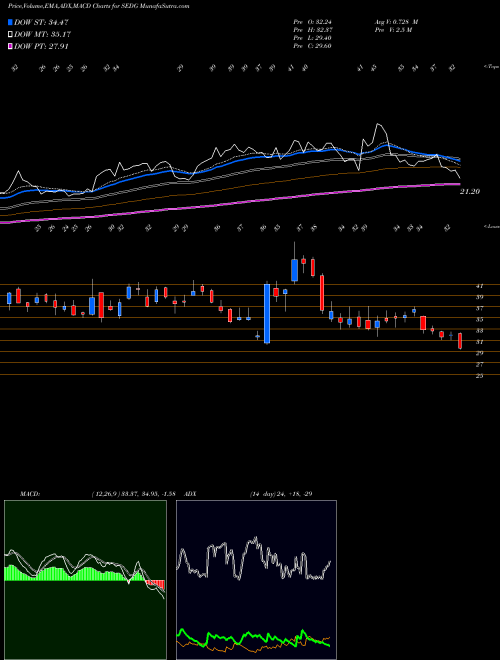Click the 41 price axis label

(x=479, y=286)
